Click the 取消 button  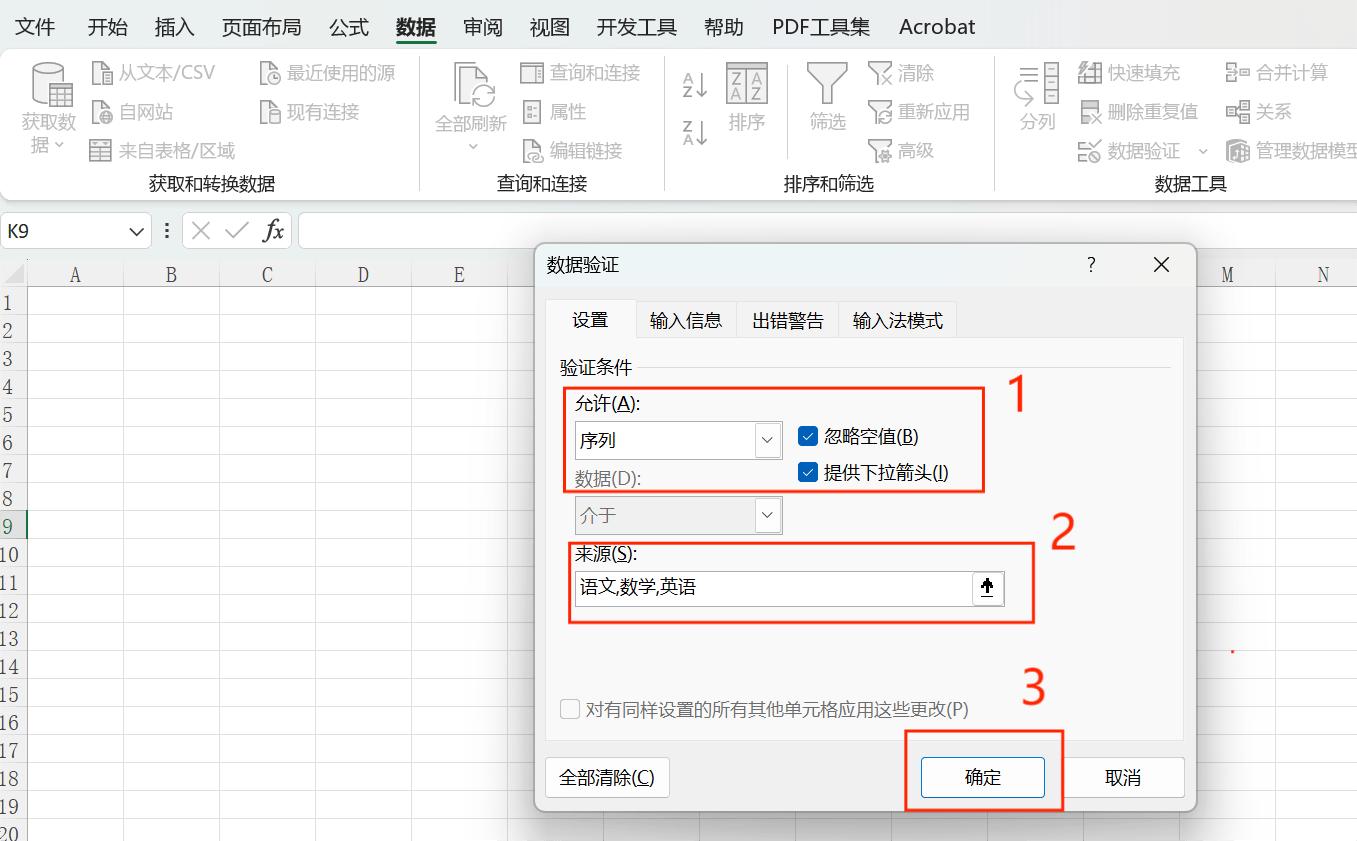pyautogui.click(x=1123, y=777)
